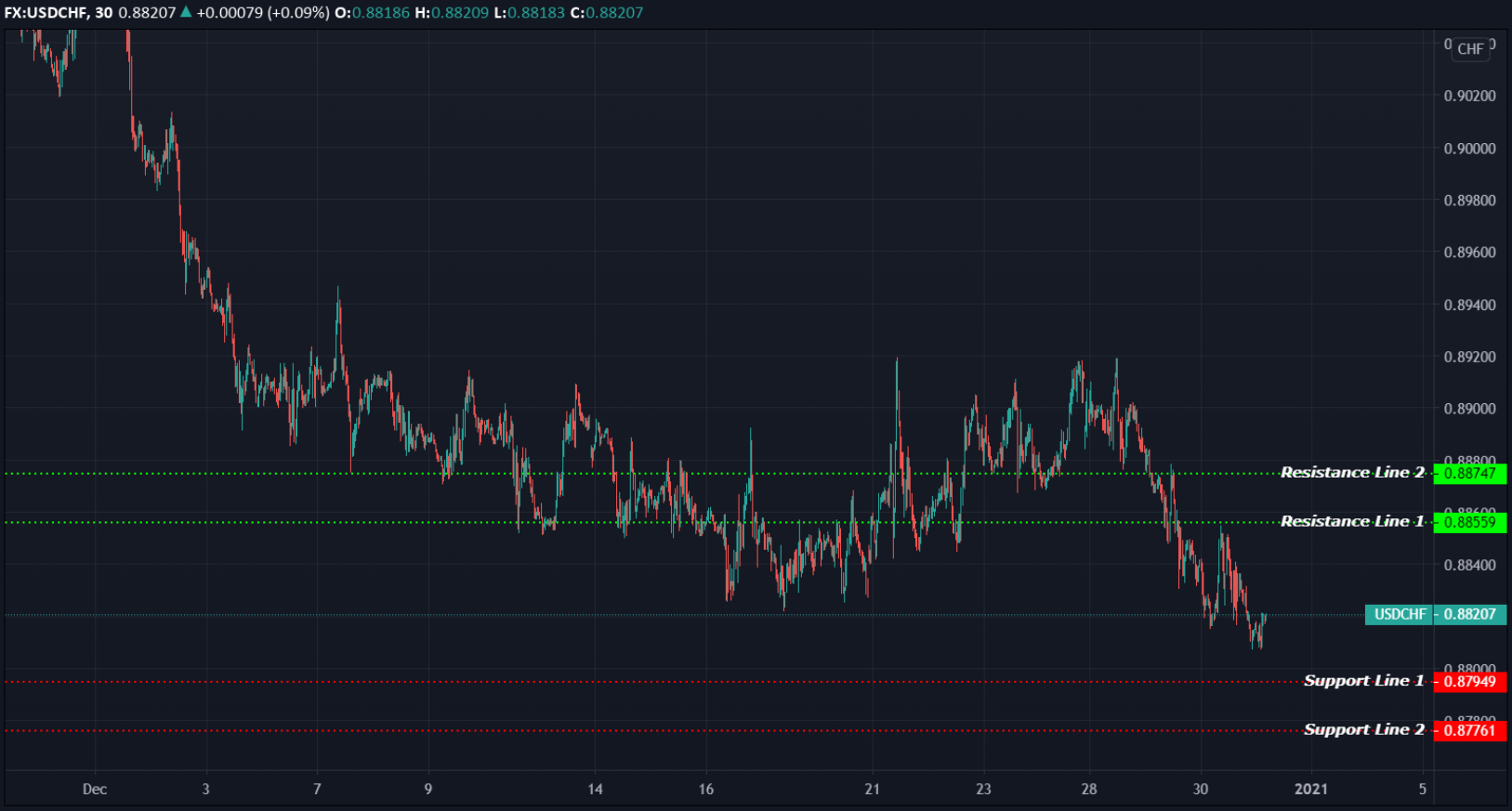Click the green 0.88559 price tag
The width and height of the screenshot is (1512, 811).
1470,522
